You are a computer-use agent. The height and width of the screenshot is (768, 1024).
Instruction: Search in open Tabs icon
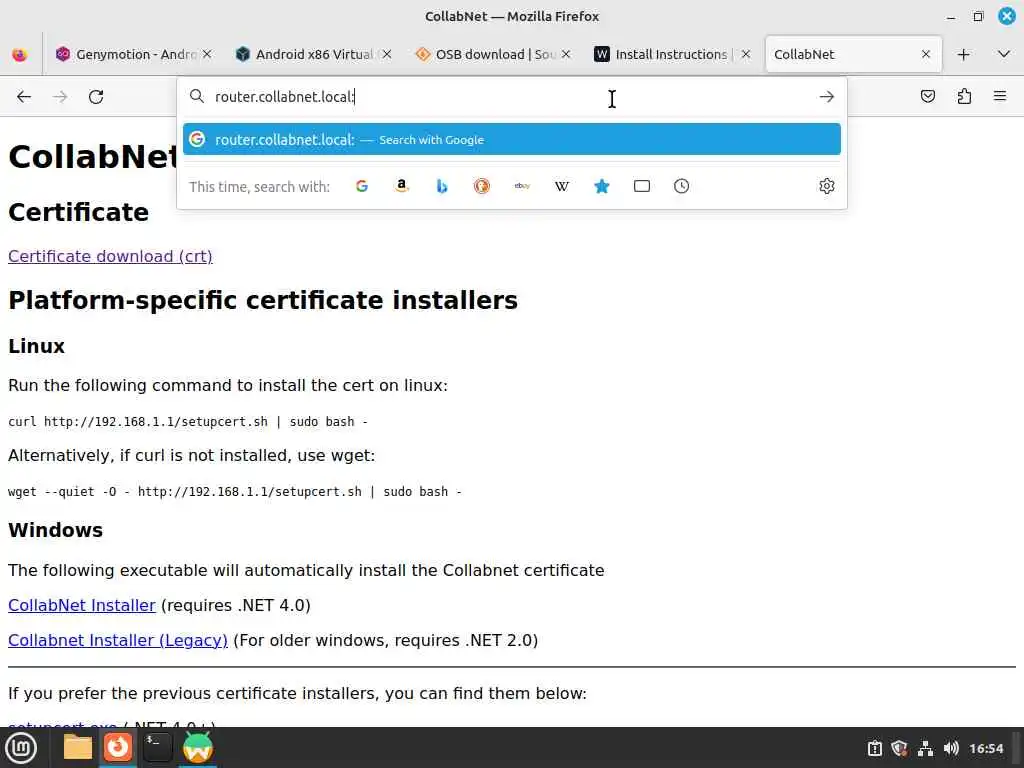click(642, 186)
